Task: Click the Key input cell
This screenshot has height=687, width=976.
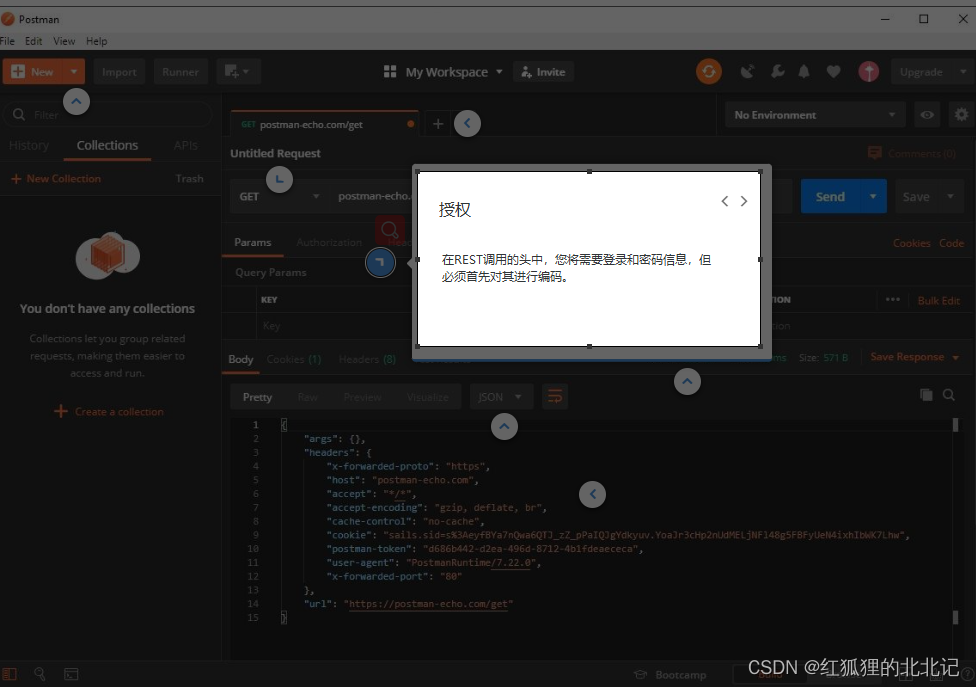Action: click(333, 325)
